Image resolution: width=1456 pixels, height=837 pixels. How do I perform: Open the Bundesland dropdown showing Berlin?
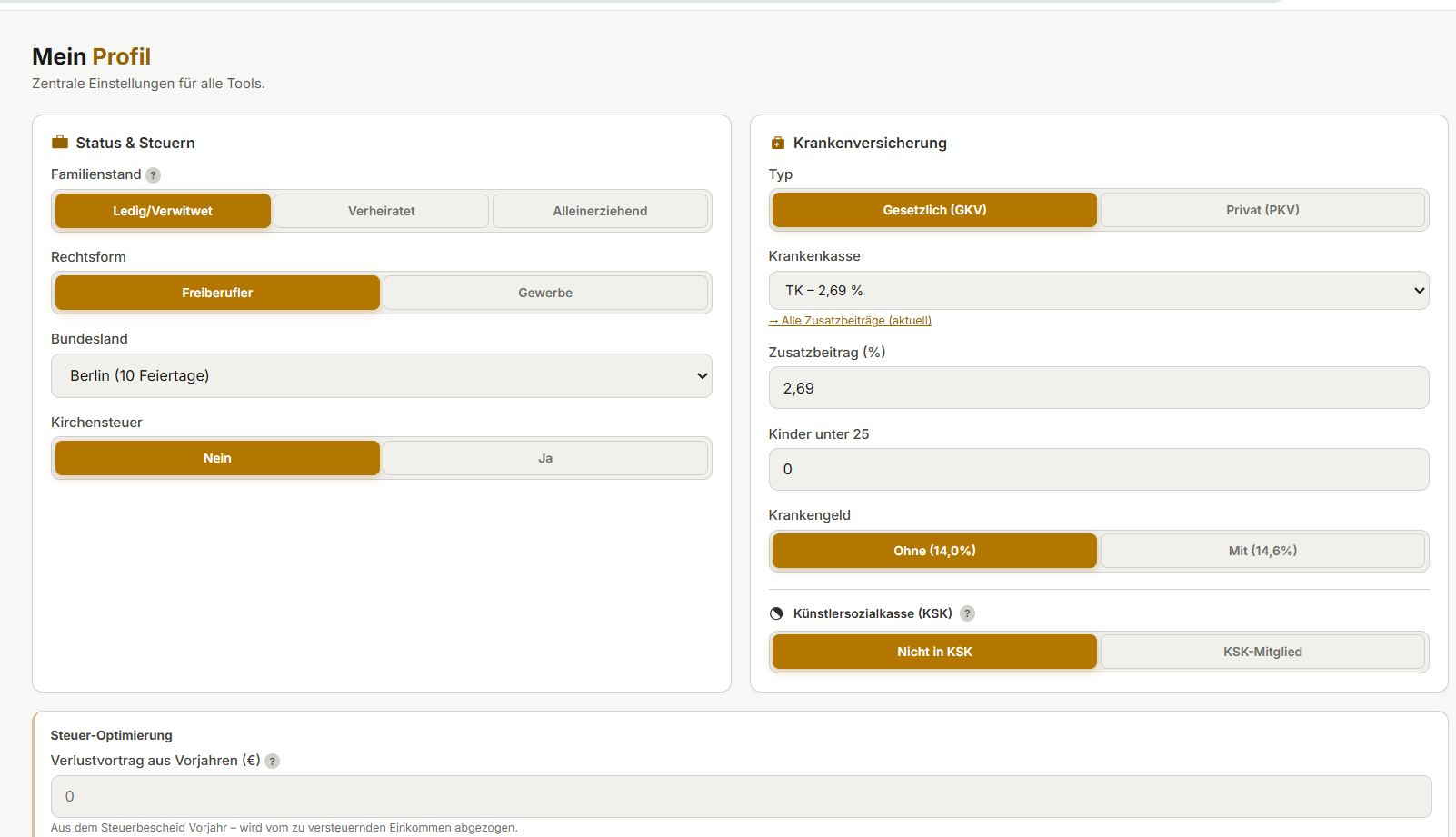click(382, 375)
